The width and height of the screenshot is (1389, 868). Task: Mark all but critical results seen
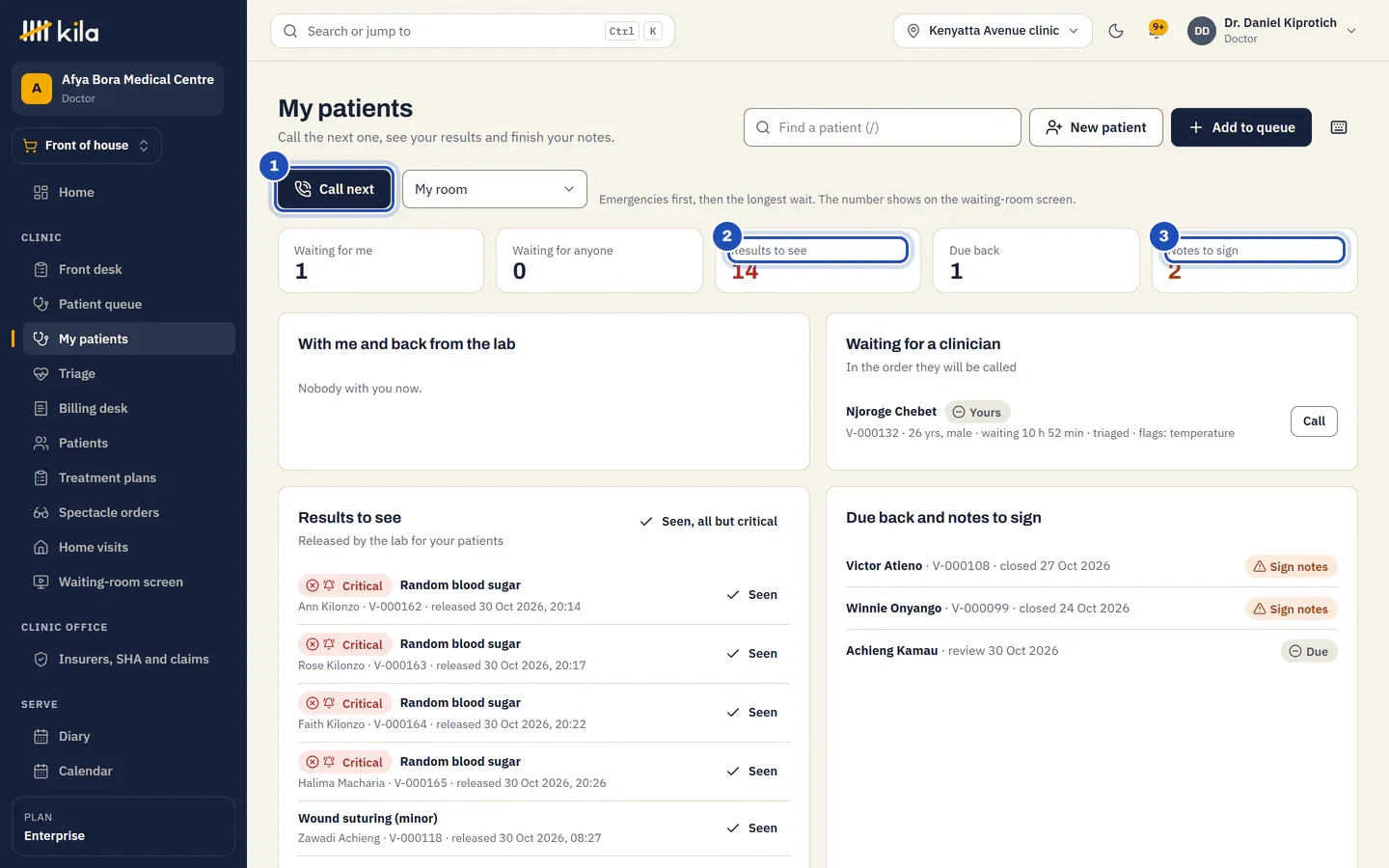pos(709,522)
